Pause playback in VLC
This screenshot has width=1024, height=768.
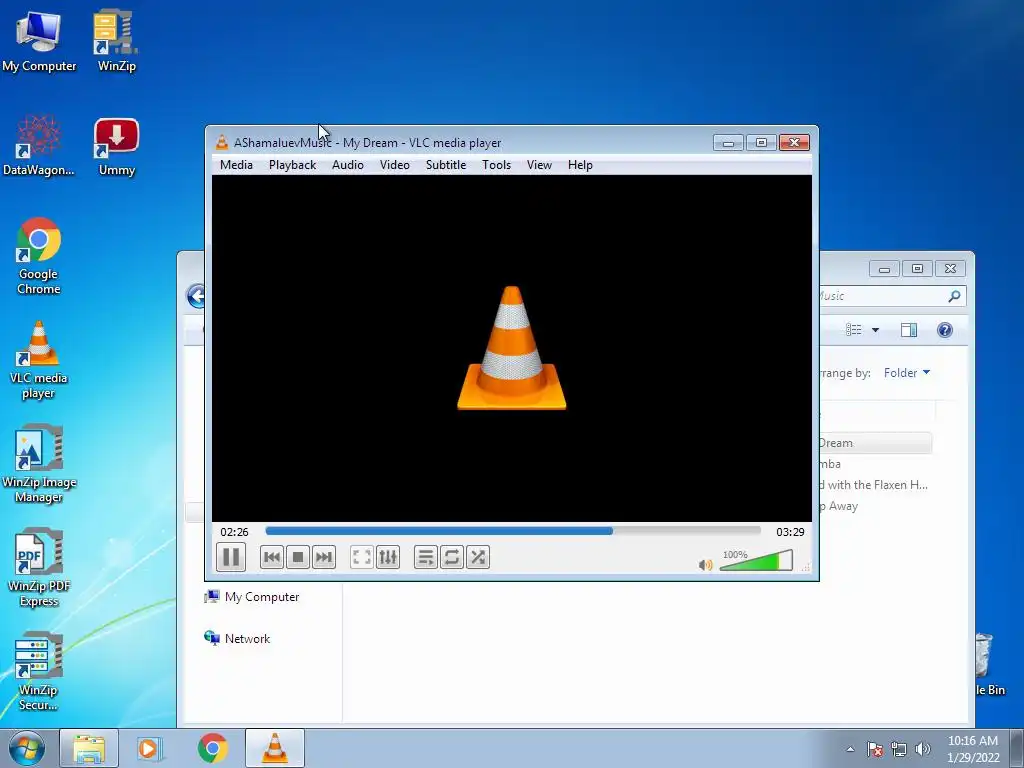pos(231,557)
